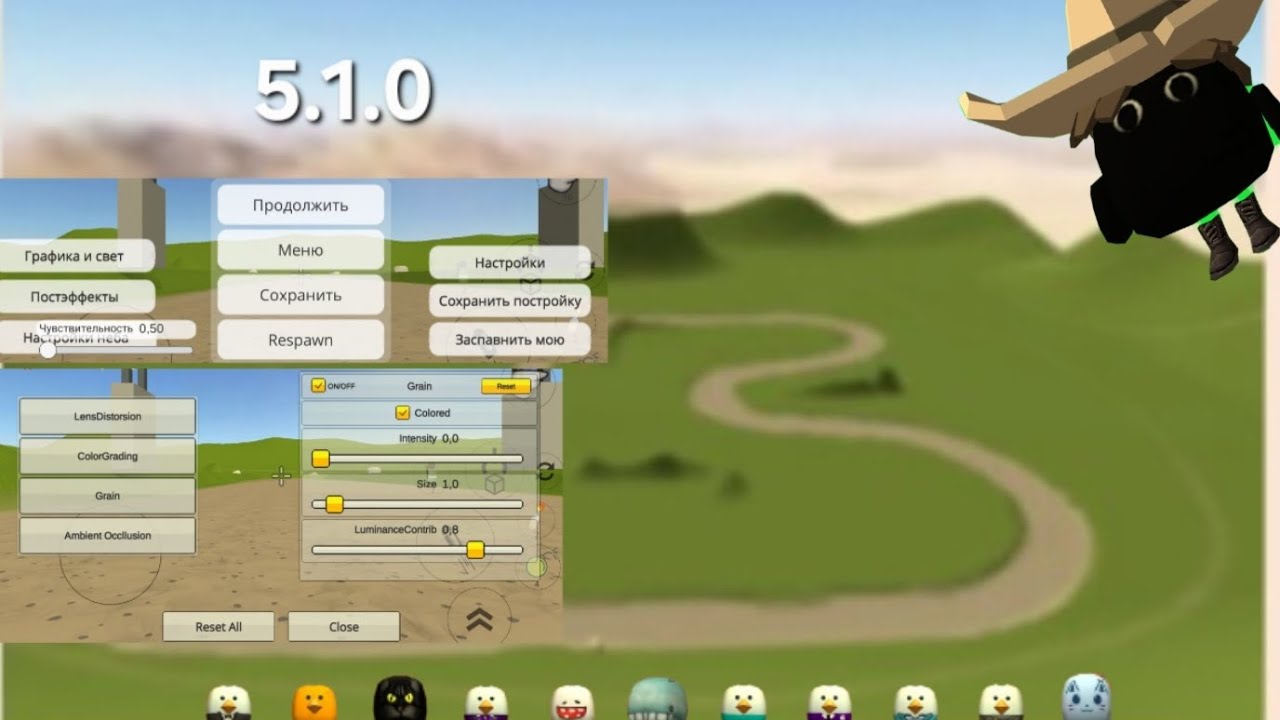Tap the faint cube icon behind Size slider
The width and height of the screenshot is (1280, 720).
[x=494, y=483]
